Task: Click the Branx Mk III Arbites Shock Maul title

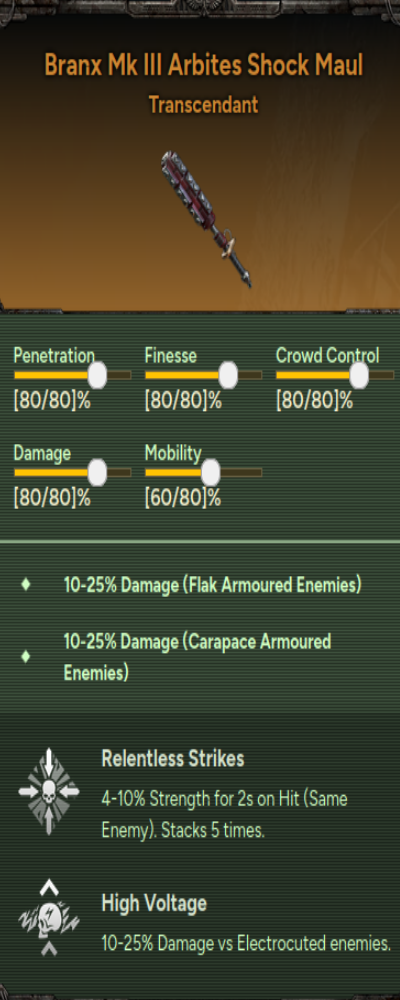Action: tap(204, 65)
